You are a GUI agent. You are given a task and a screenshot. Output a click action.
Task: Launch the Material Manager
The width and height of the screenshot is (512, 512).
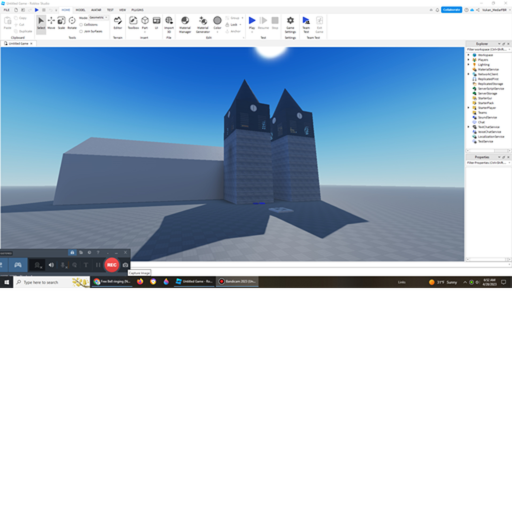pos(185,24)
